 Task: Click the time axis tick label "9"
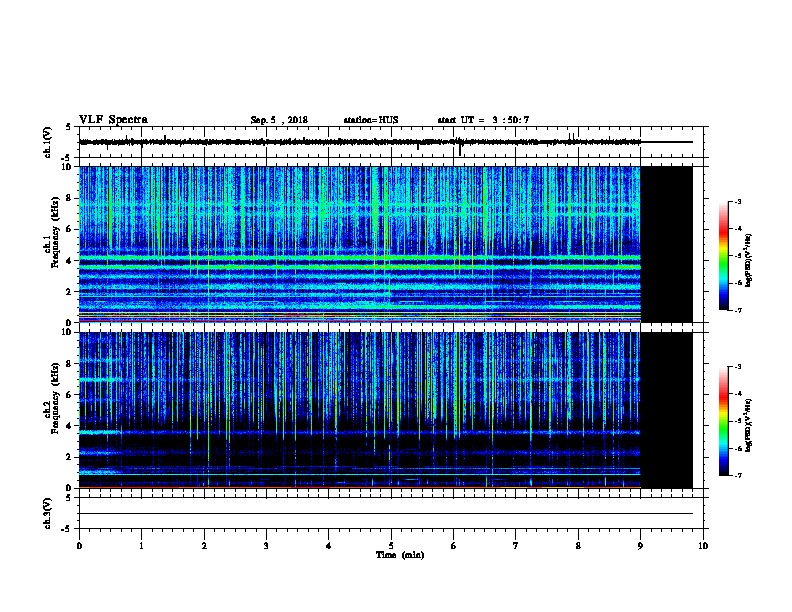click(x=640, y=545)
